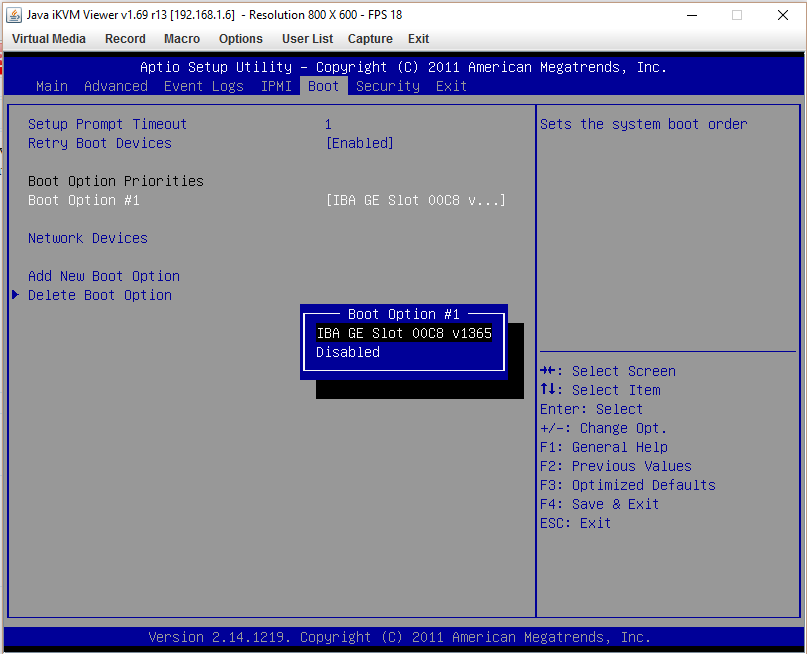Select IBA GE Slot 00C8 v1365 option
Viewport: 807px width, 654px height.
pyautogui.click(x=404, y=333)
